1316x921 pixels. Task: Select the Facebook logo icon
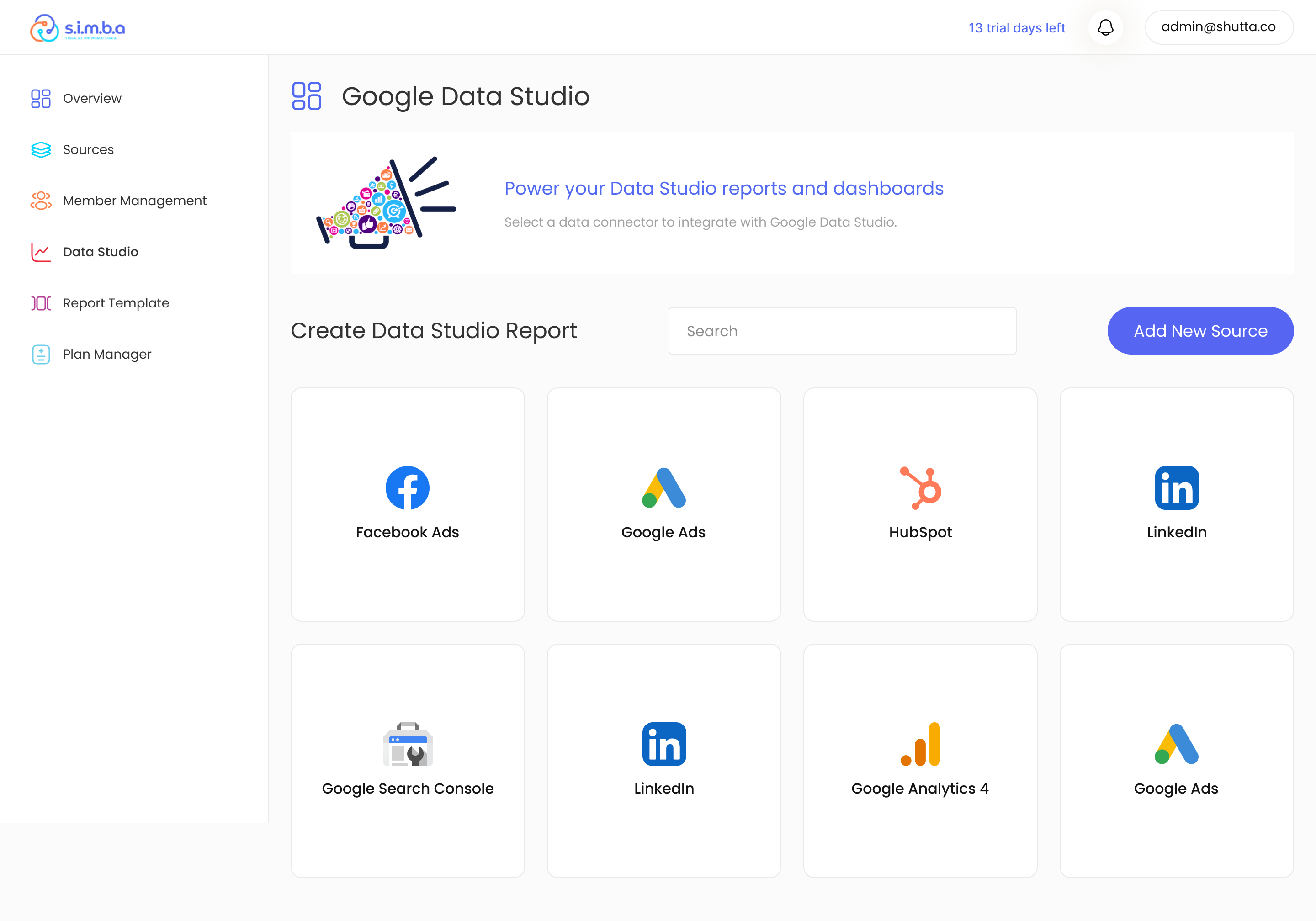click(x=408, y=488)
